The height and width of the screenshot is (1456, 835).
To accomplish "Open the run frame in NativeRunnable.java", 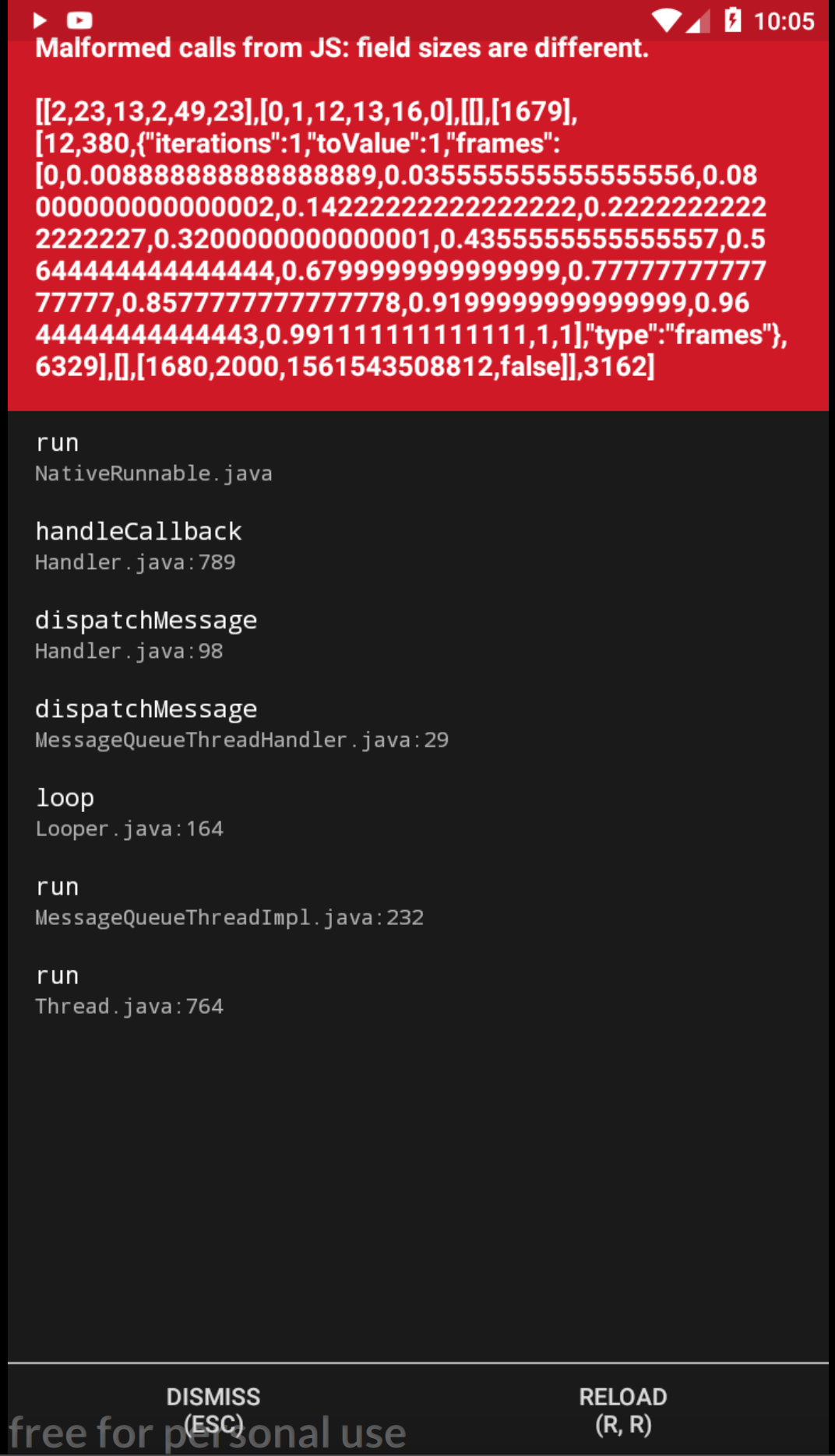I will 153,458.
